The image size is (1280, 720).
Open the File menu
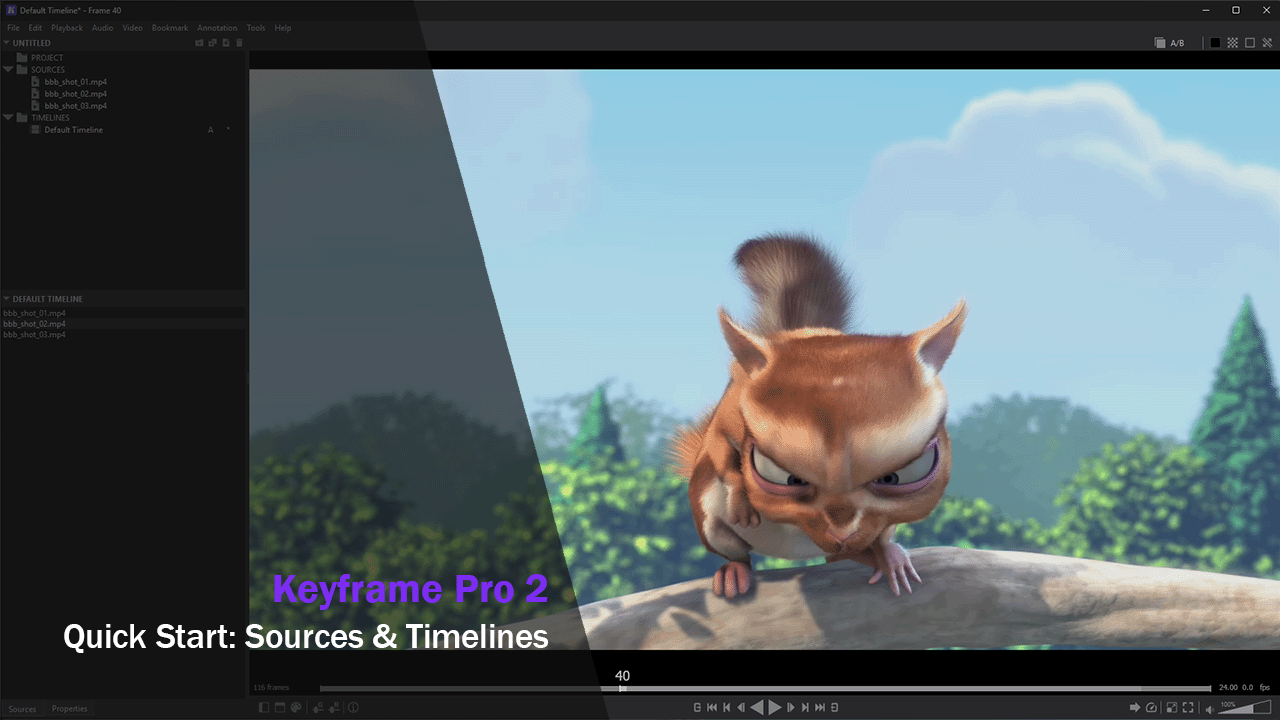pos(13,28)
